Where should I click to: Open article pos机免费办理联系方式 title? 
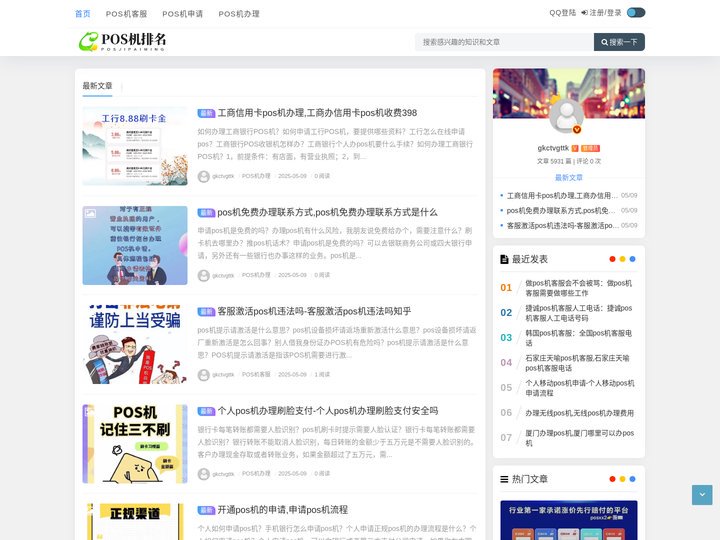(327, 212)
